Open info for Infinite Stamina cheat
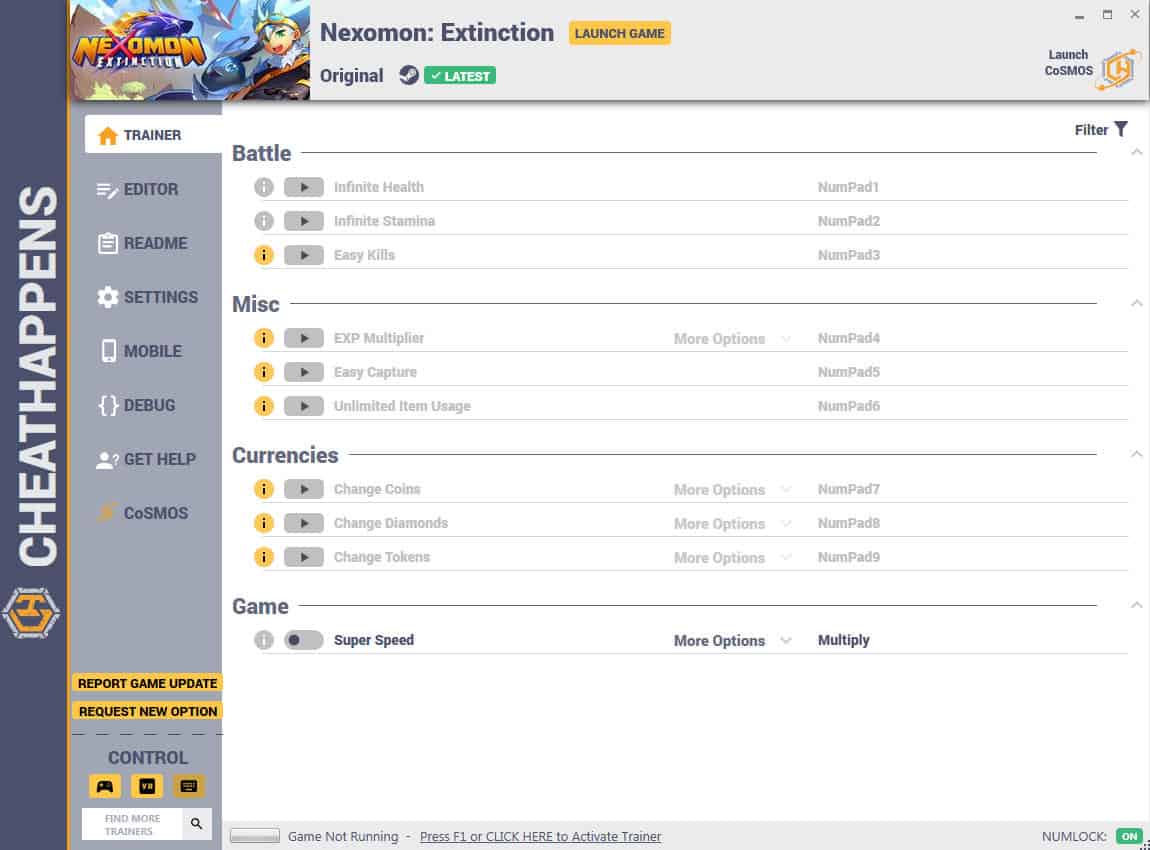 263,221
